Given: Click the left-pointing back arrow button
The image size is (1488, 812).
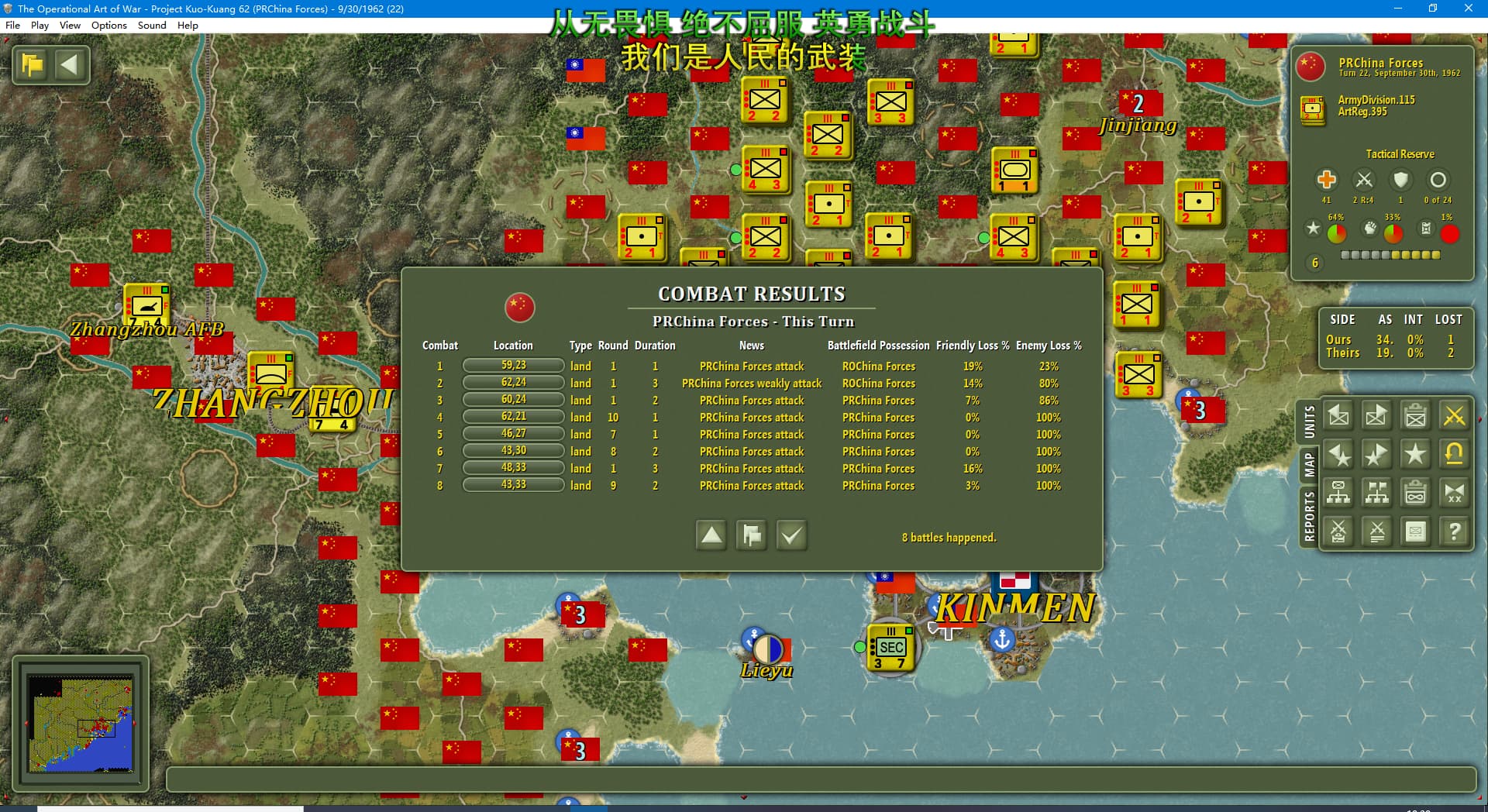Looking at the screenshot, I should (x=70, y=65).
